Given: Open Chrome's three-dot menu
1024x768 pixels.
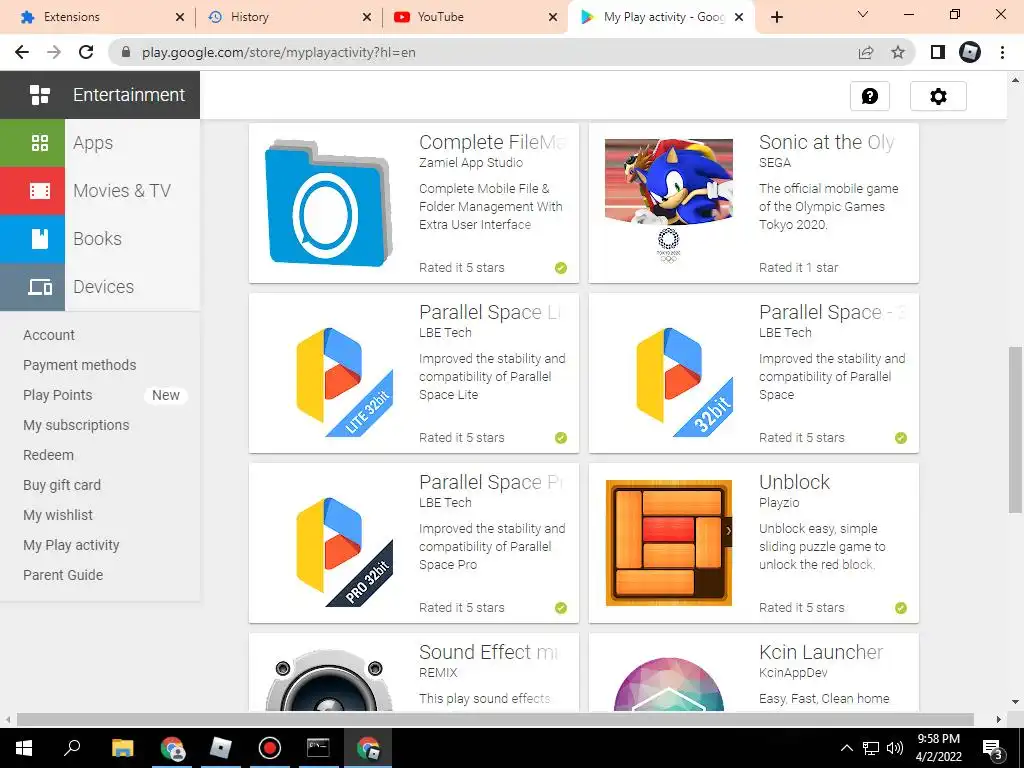Looking at the screenshot, I should click(x=1002, y=52).
